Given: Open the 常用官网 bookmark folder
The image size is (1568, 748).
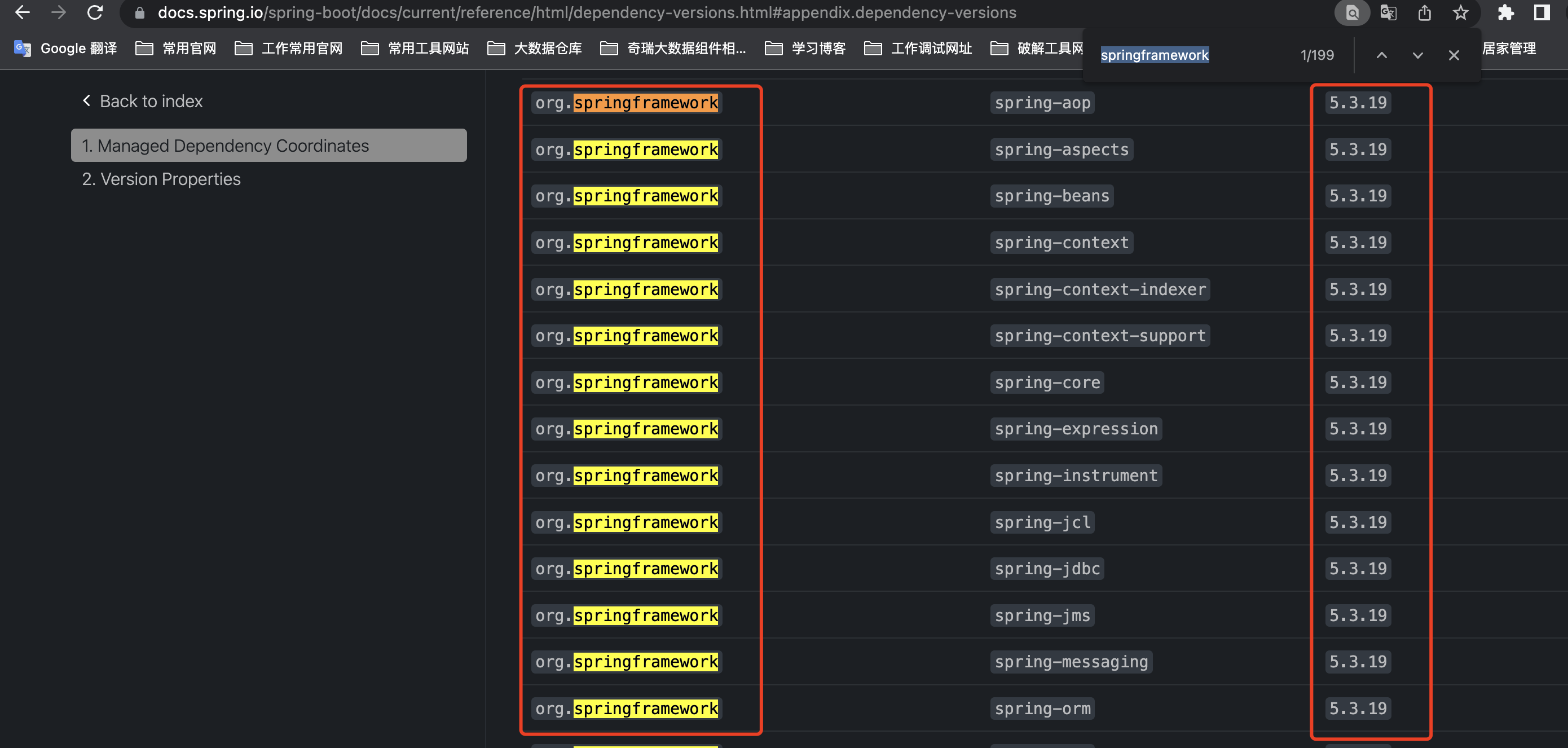Looking at the screenshot, I should click(177, 48).
